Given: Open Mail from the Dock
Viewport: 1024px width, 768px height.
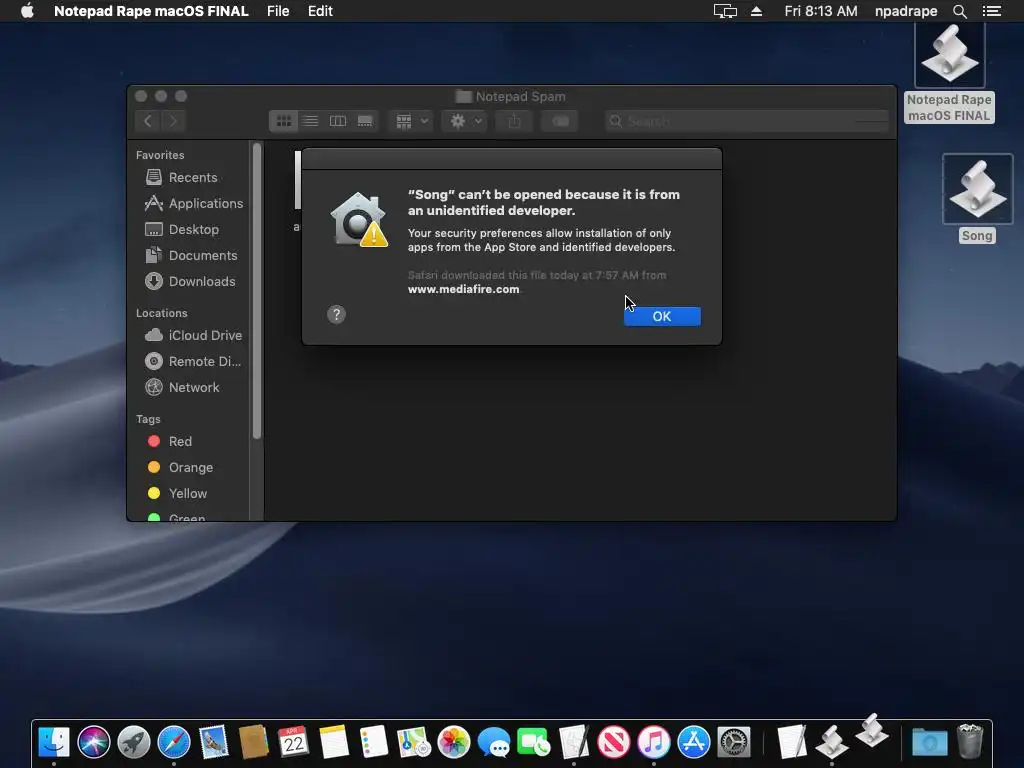Looking at the screenshot, I should pos(214,743).
